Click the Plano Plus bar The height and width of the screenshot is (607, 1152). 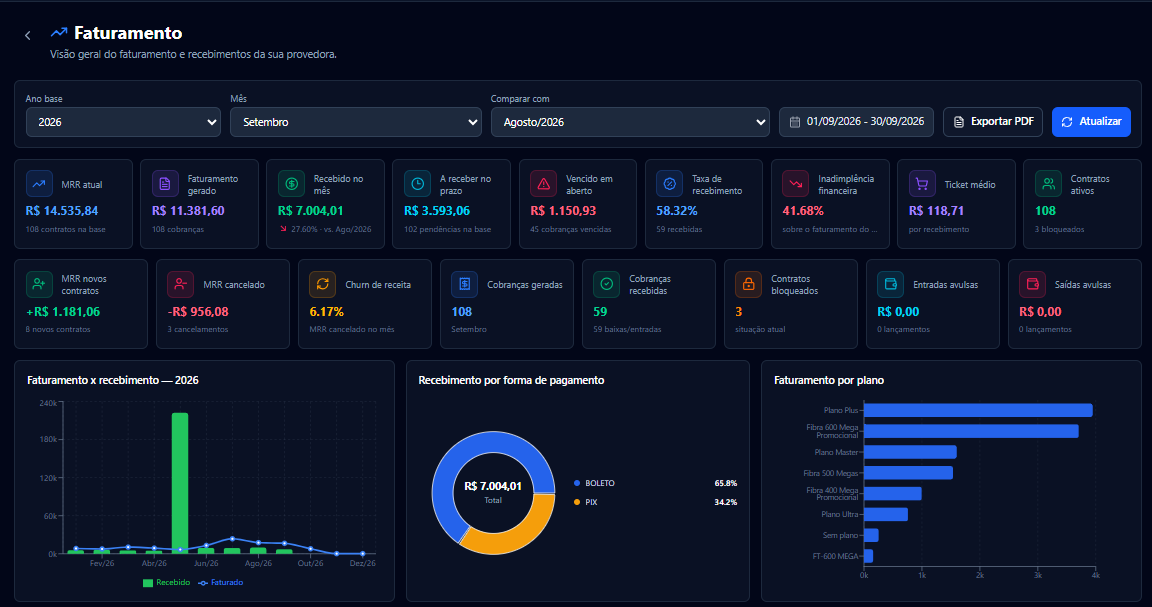978,410
